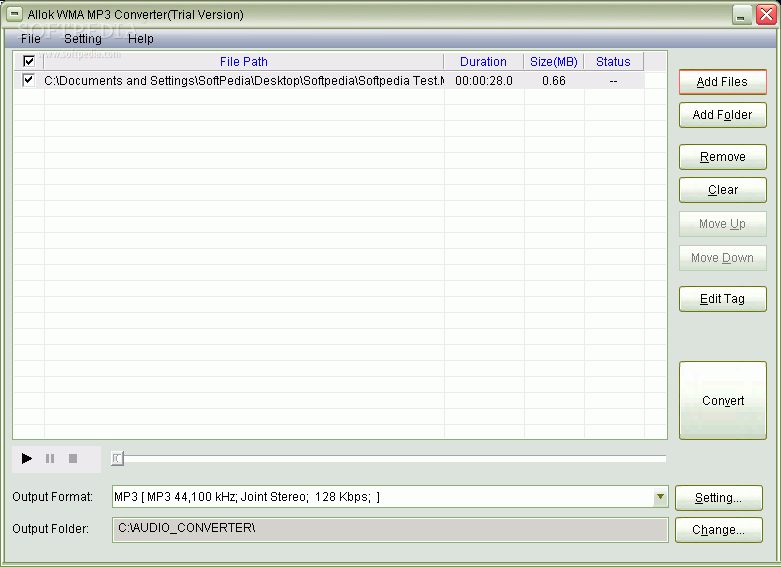Click the Add Files button

(722, 82)
